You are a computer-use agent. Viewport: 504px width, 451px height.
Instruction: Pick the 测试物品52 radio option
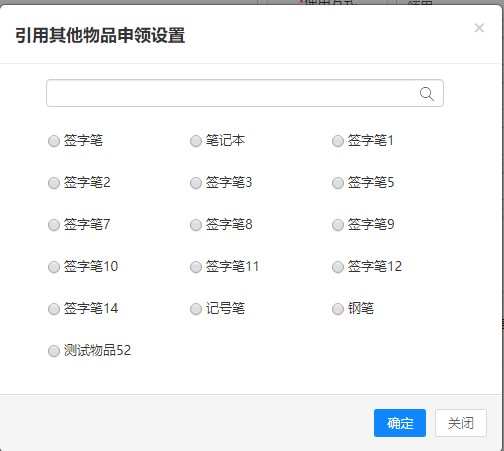54,351
